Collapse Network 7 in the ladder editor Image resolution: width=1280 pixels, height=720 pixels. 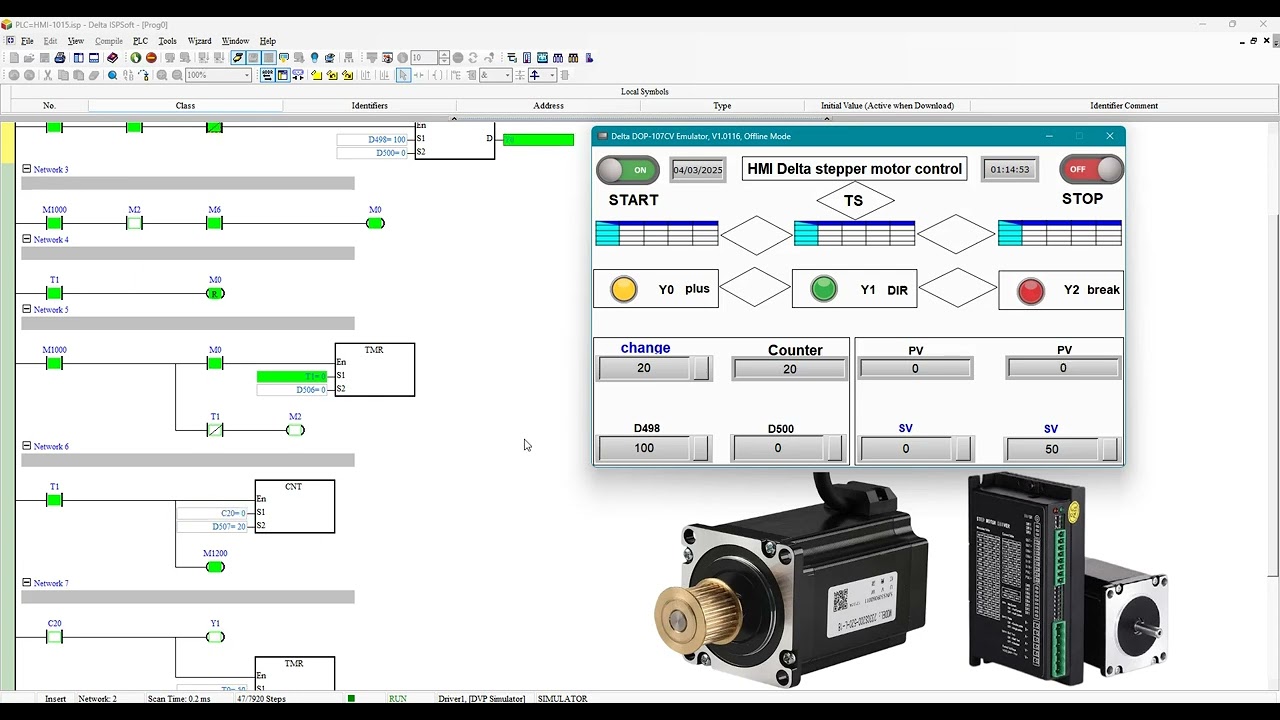[x=27, y=583]
